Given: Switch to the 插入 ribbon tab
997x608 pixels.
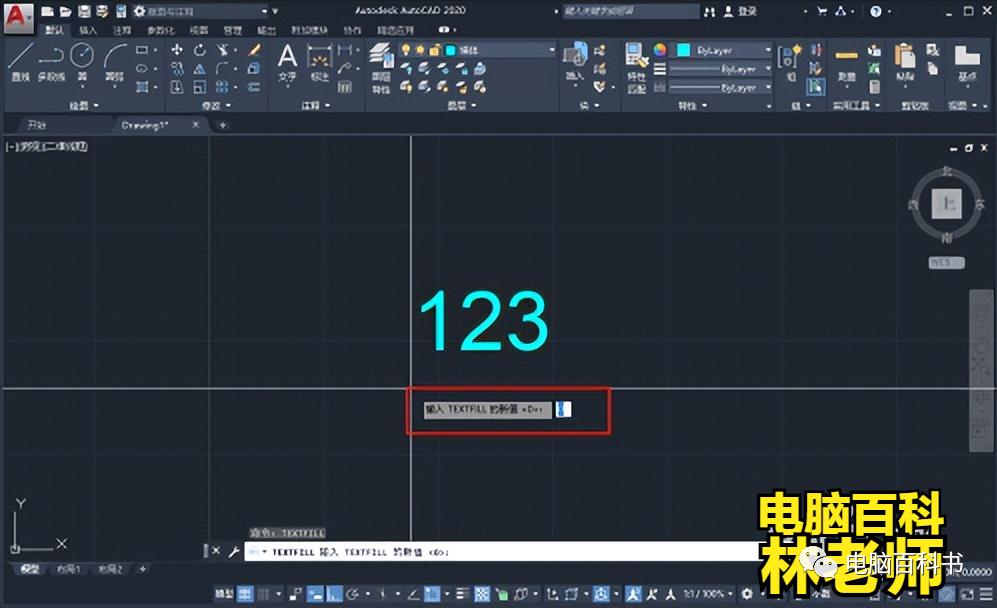Looking at the screenshot, I should point(86,30).
